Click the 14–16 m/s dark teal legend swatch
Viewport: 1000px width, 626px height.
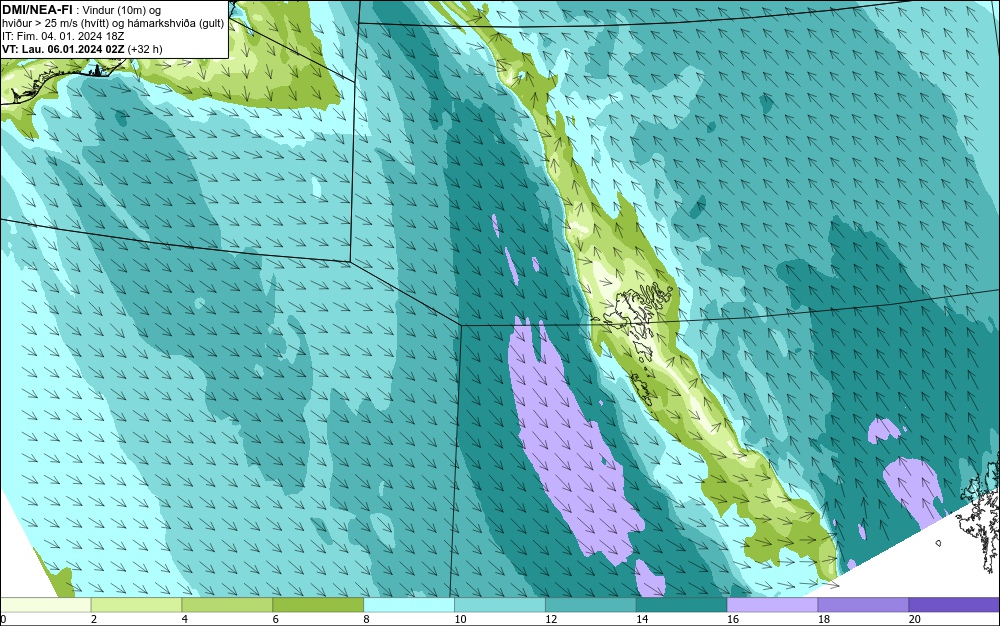682,604
